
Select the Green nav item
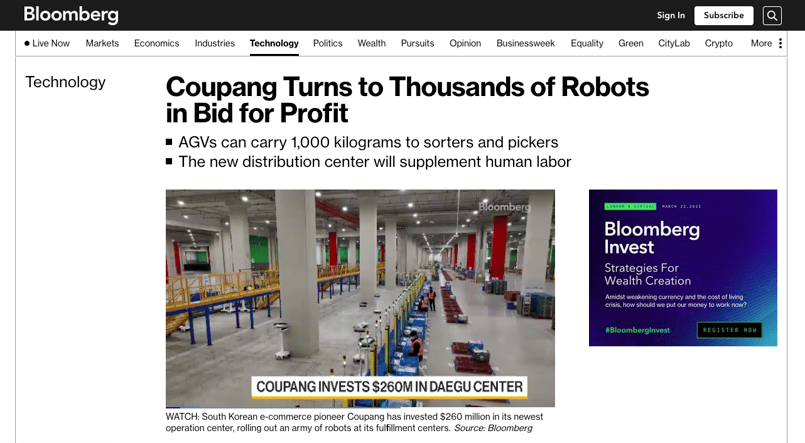pos(630,43)
